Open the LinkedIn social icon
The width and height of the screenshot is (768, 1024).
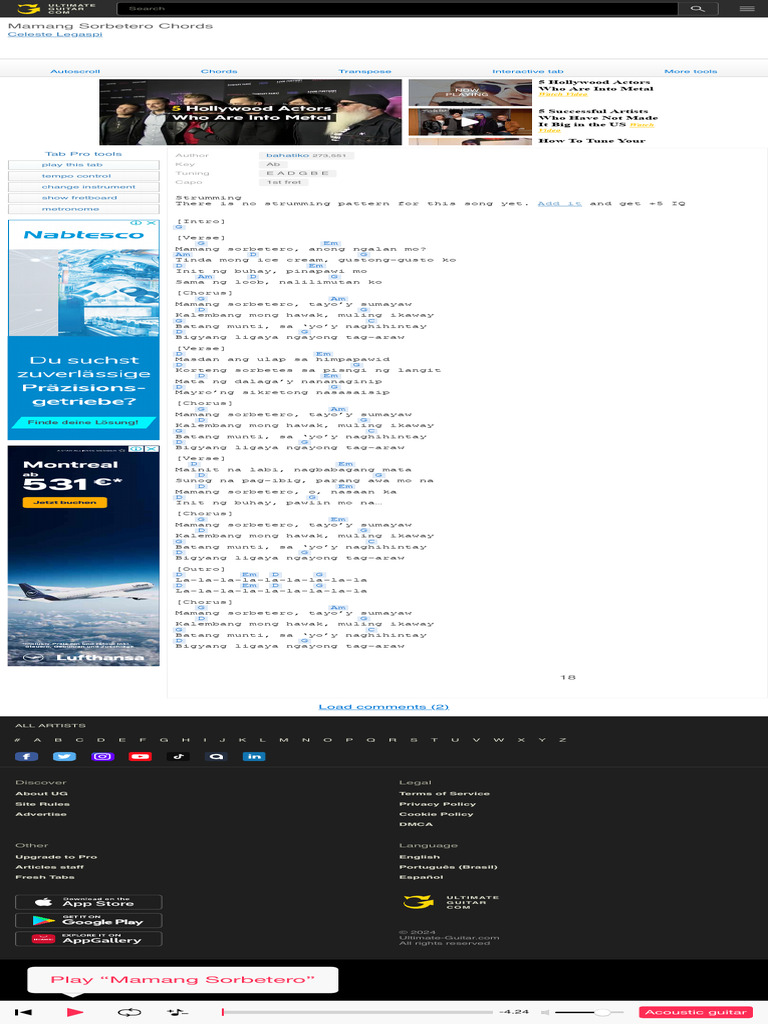point(254,756)
